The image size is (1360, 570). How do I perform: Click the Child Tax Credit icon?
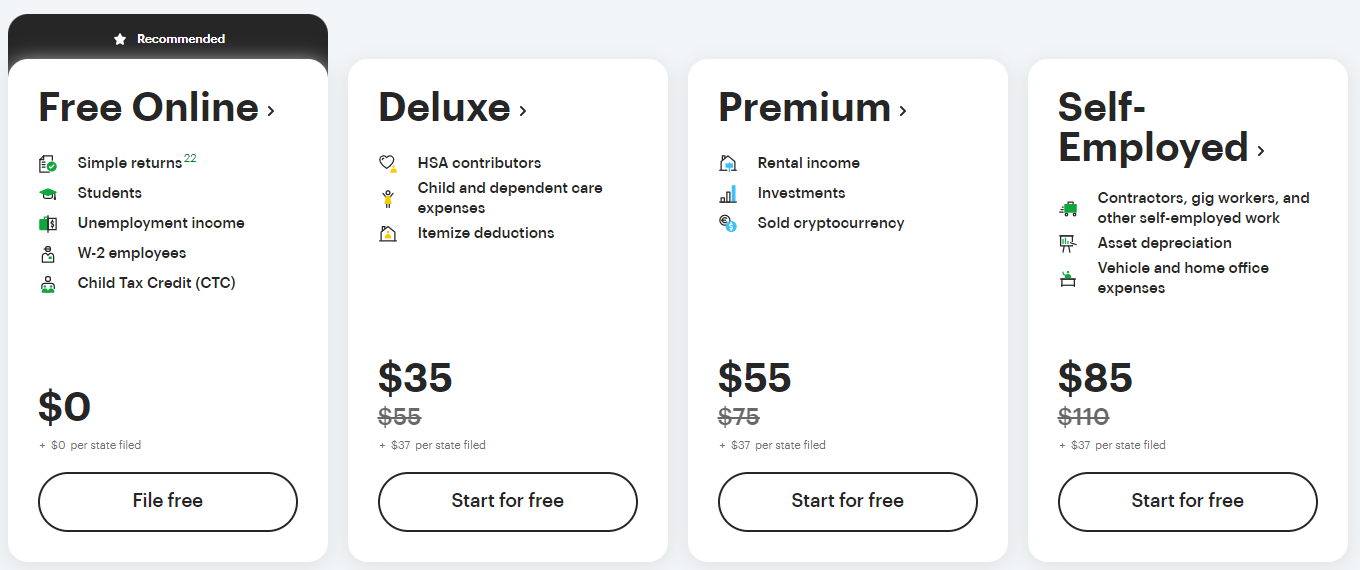[48, 283]
